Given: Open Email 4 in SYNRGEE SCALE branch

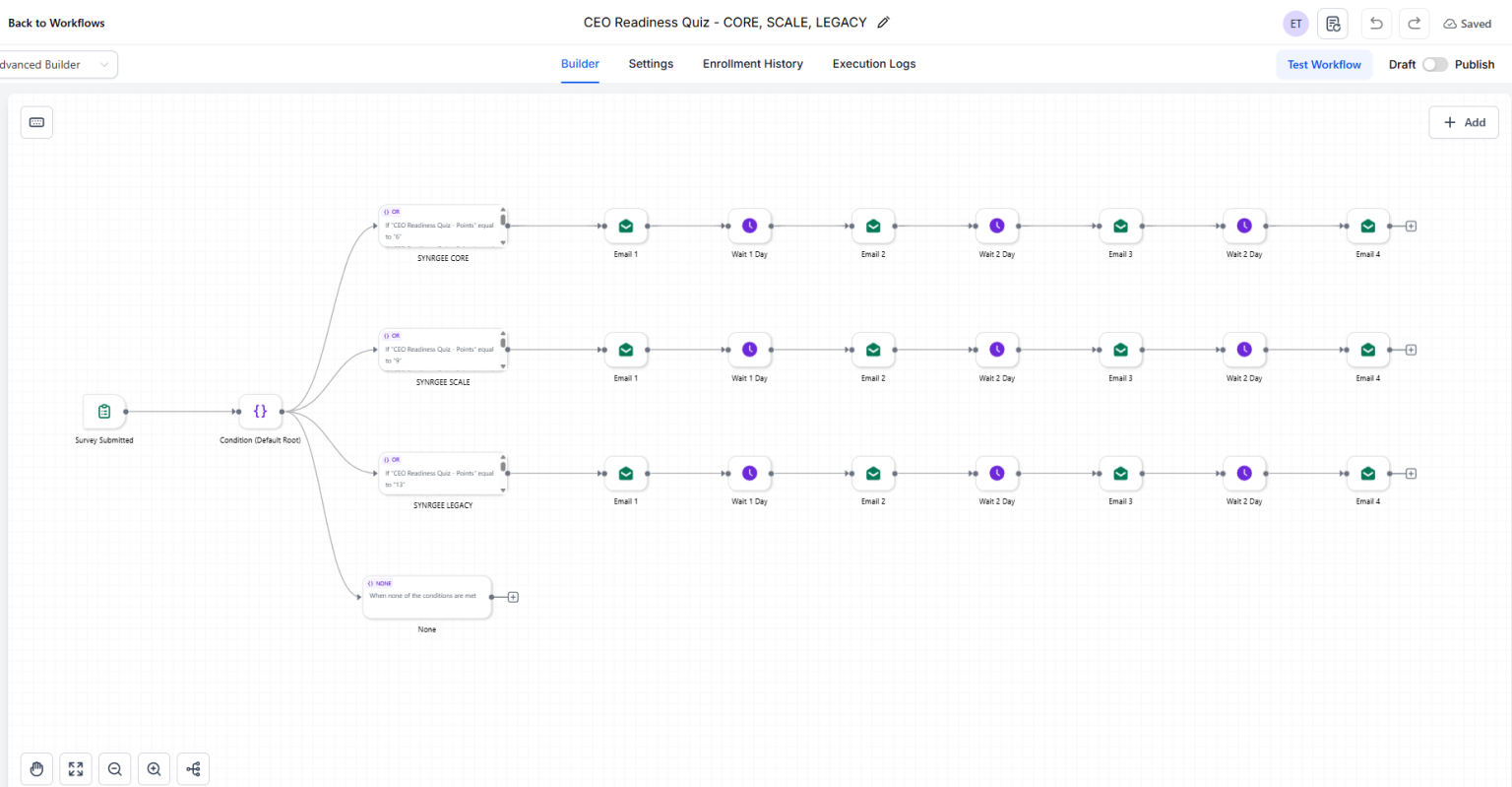Looking at the screenshot, I should [1368, 350].
